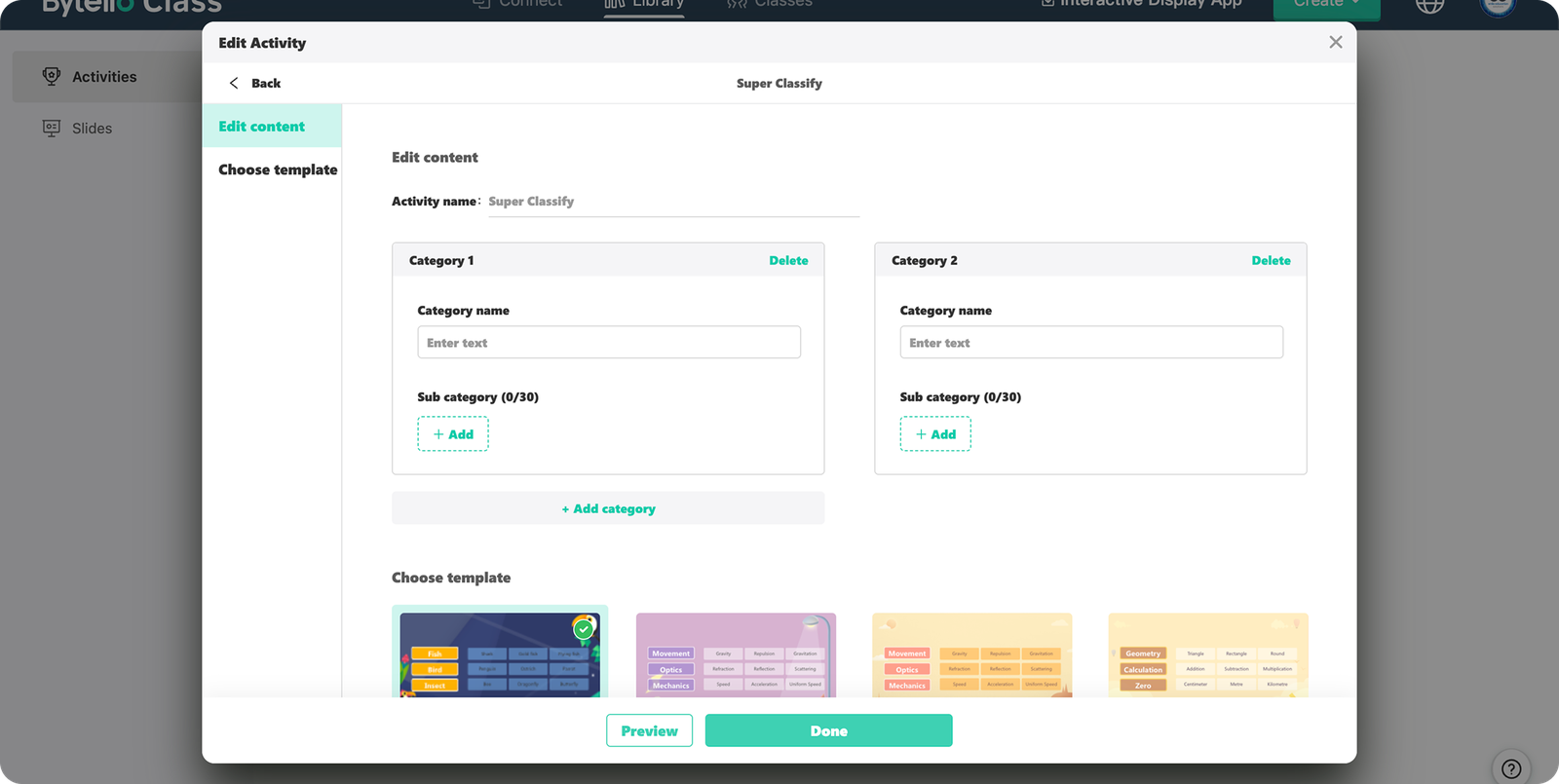Click the globe language icon
The height and width of the screenshot is (784, 1559).
click(1428, 5)
